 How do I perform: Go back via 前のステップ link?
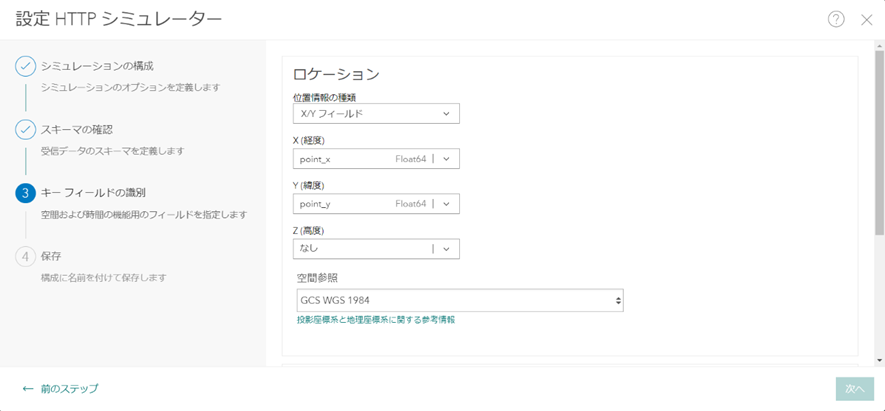coord(69,388)
